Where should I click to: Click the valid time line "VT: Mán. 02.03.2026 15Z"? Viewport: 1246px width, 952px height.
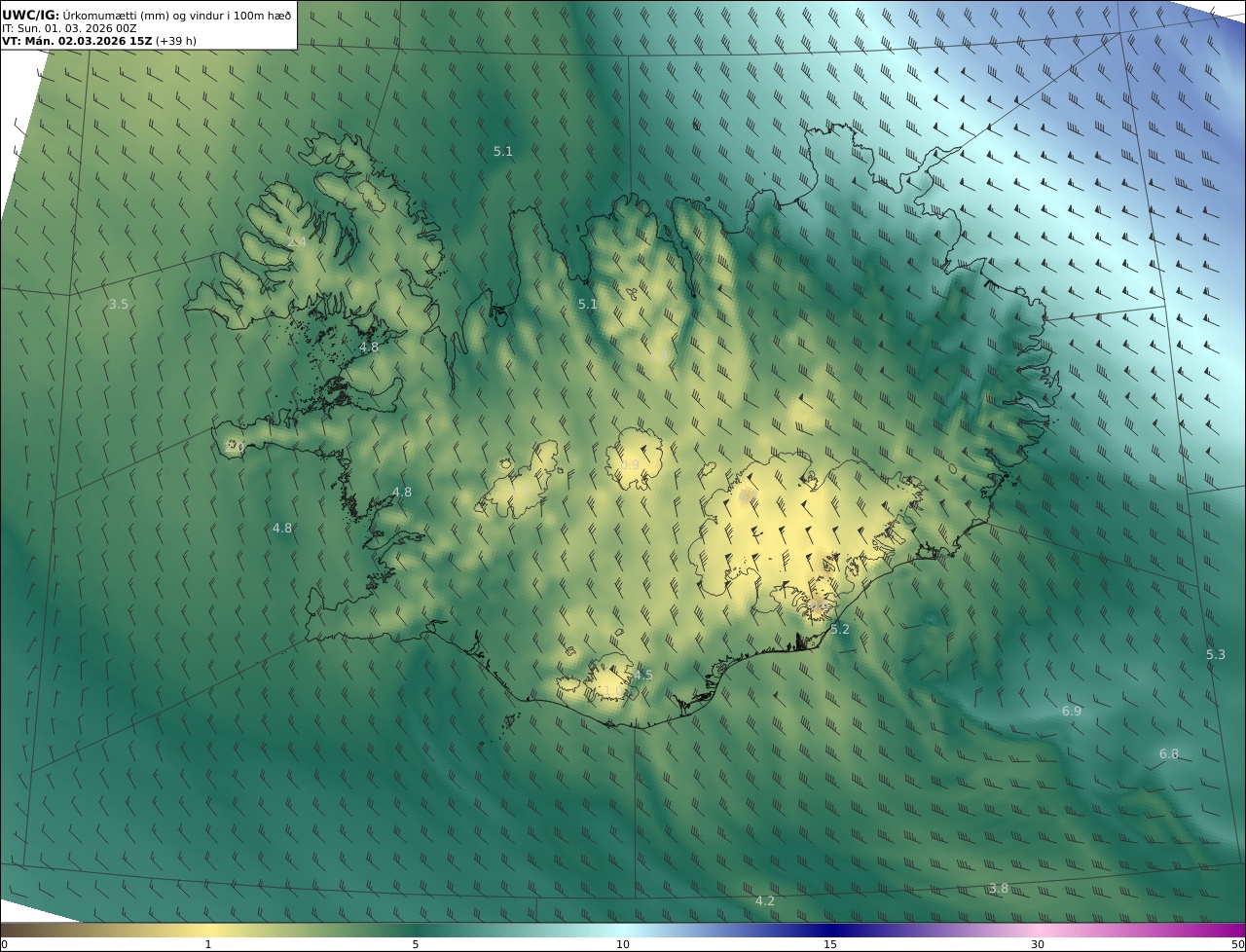click(x=77, y=42)
